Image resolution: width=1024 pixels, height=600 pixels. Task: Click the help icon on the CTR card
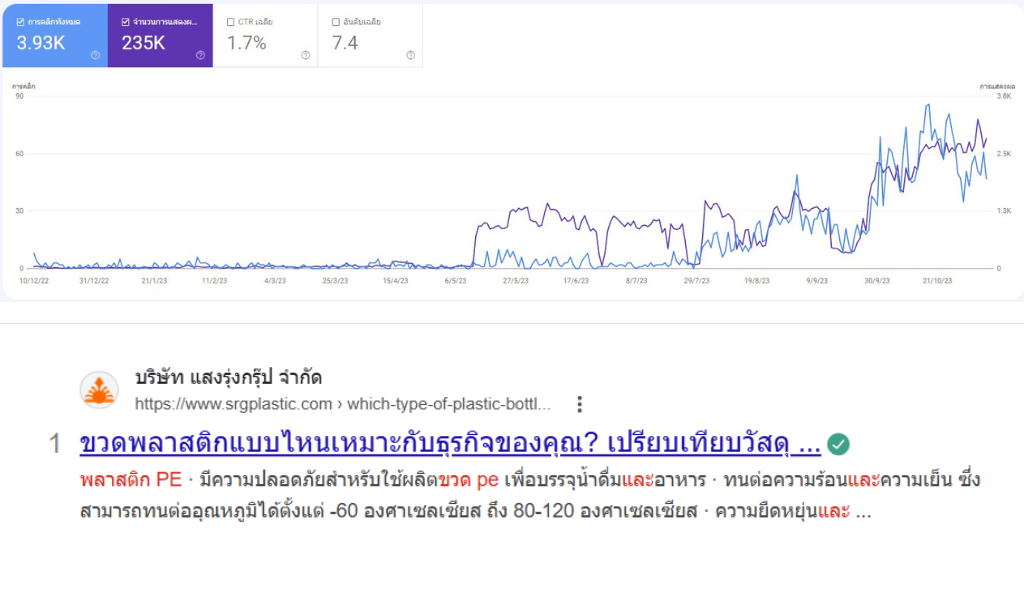[304, 54]
